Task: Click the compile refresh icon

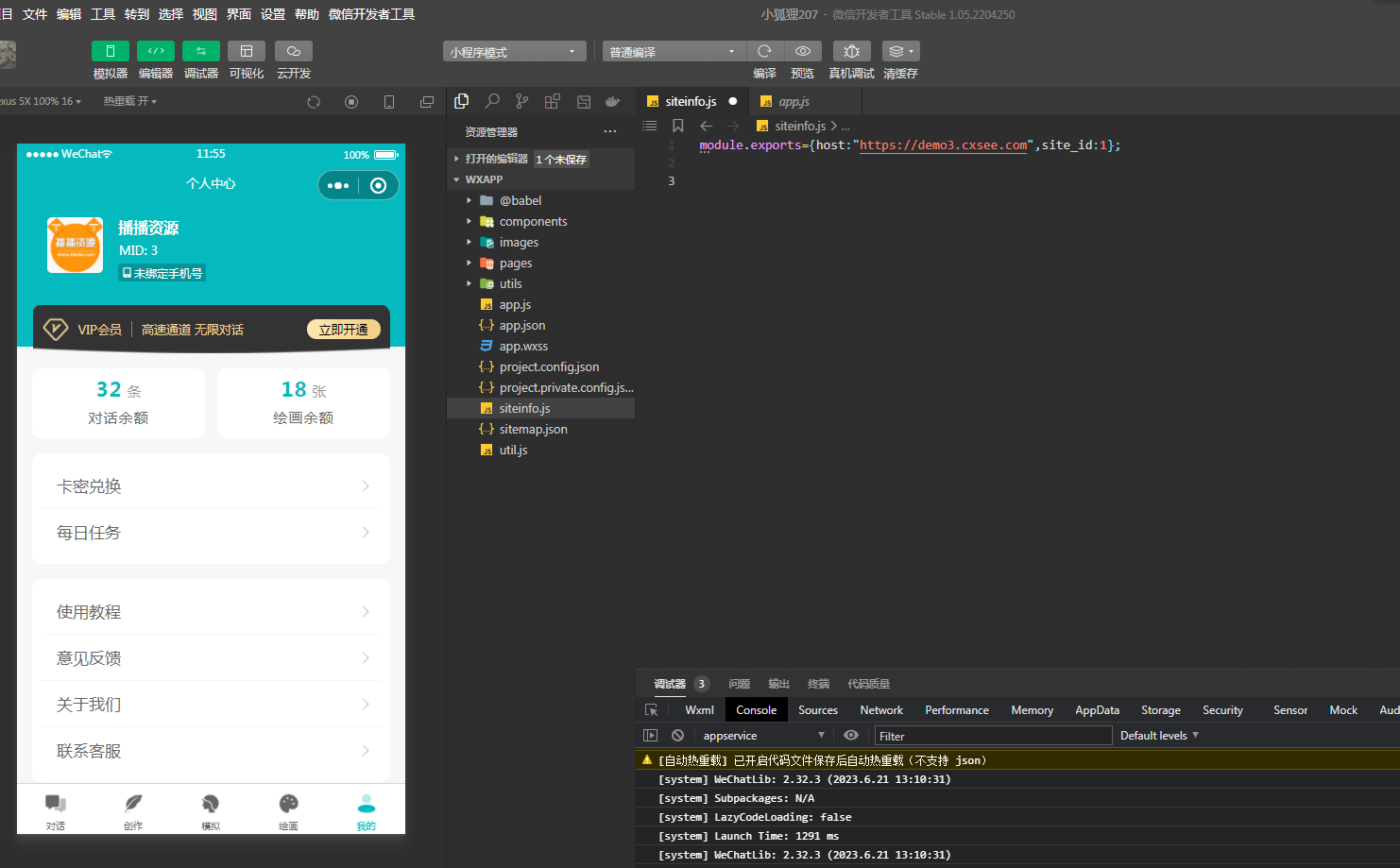Action: tap(764, 51)
